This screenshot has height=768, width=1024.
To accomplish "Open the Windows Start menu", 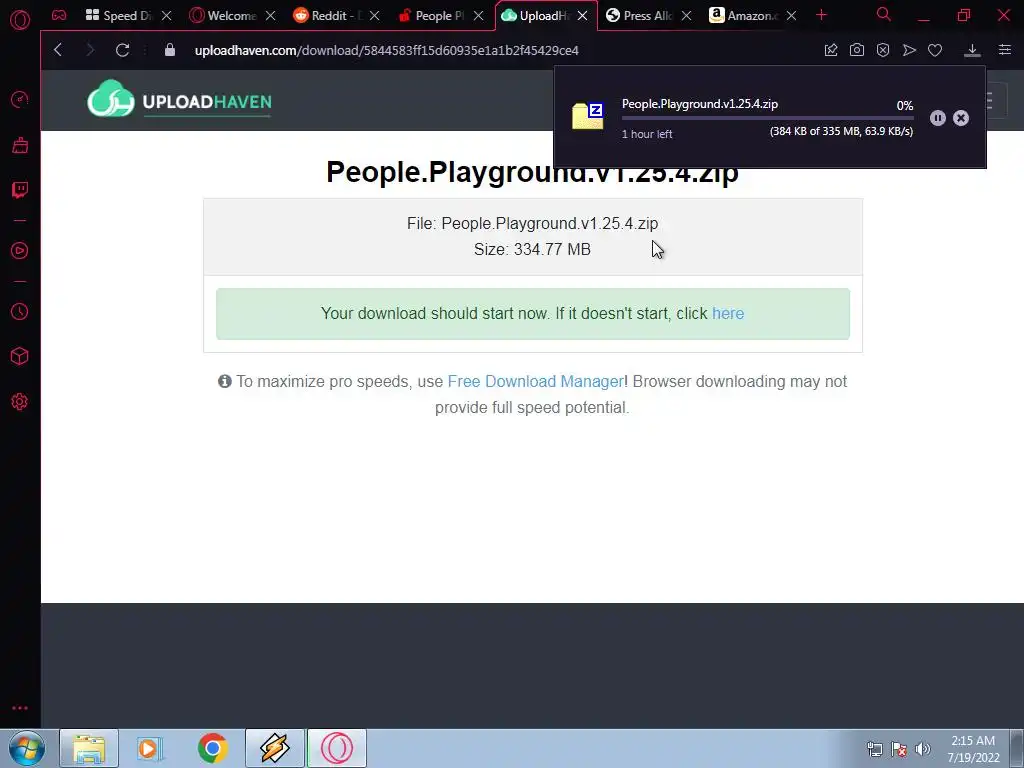I will click(x=26, y=748).
